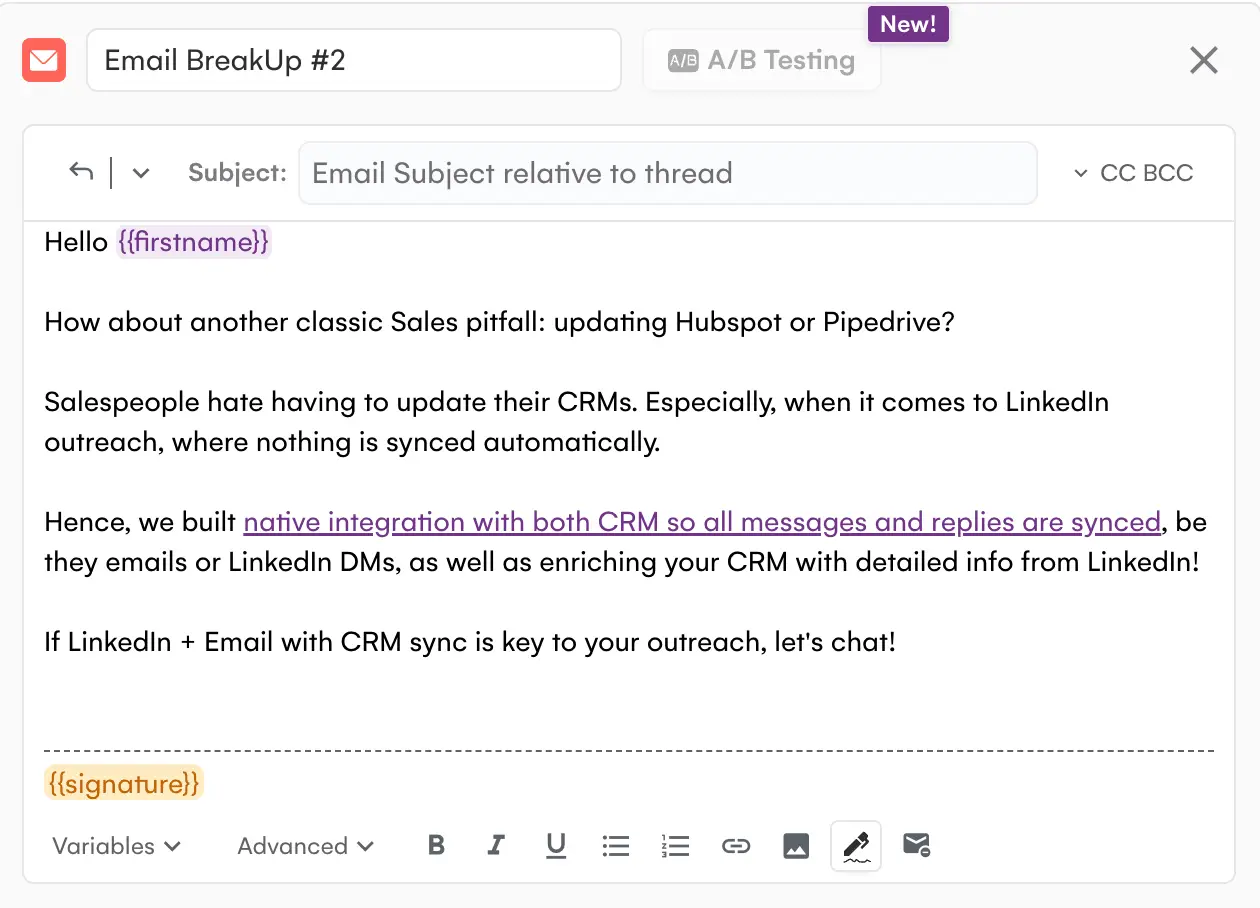The height and width of the screenshot is (908, 1260).
Task: Insert an image into the email body
Action: click(796, 845)
